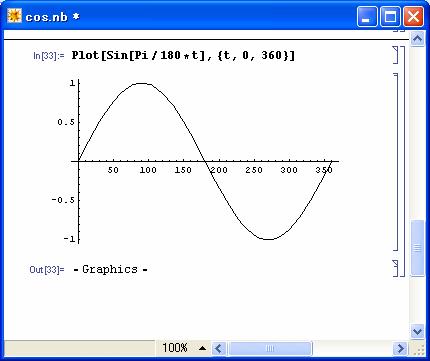The height and width of the screenshot is (361, 430).
Task: Click the In[33]:= cell label
Action: tap(49, 56)
